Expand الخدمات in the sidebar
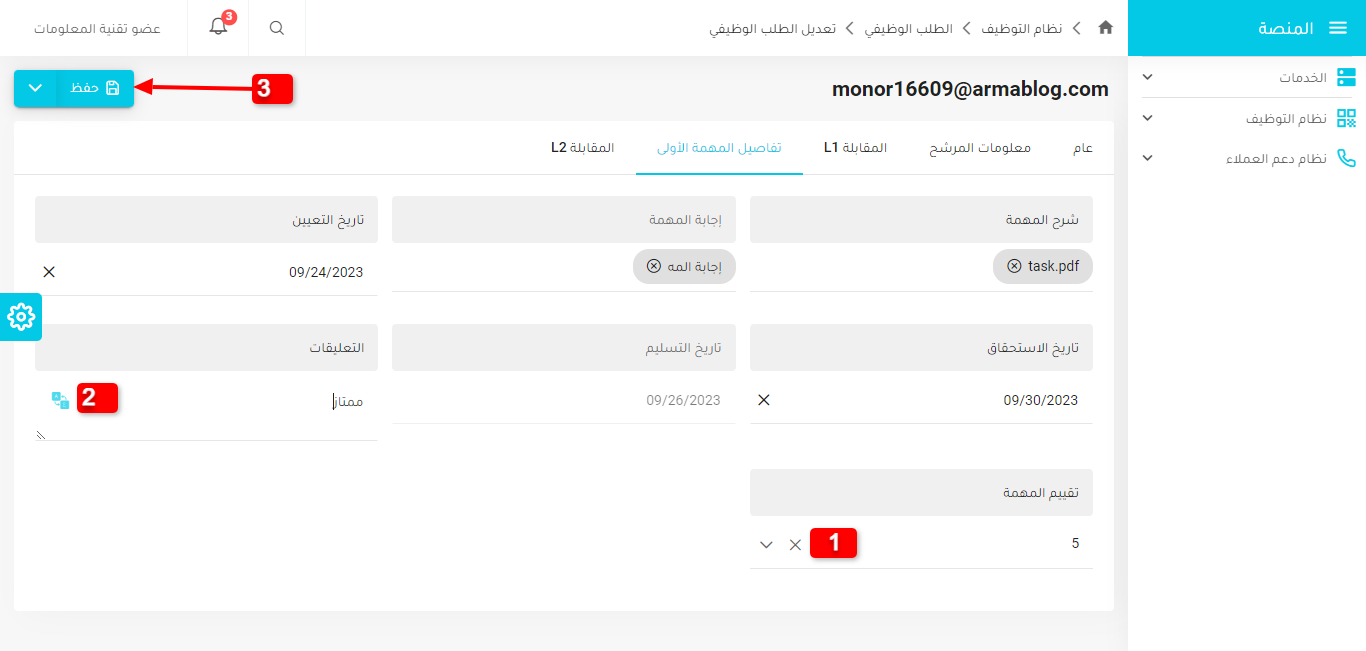 tap(1148, 77)
